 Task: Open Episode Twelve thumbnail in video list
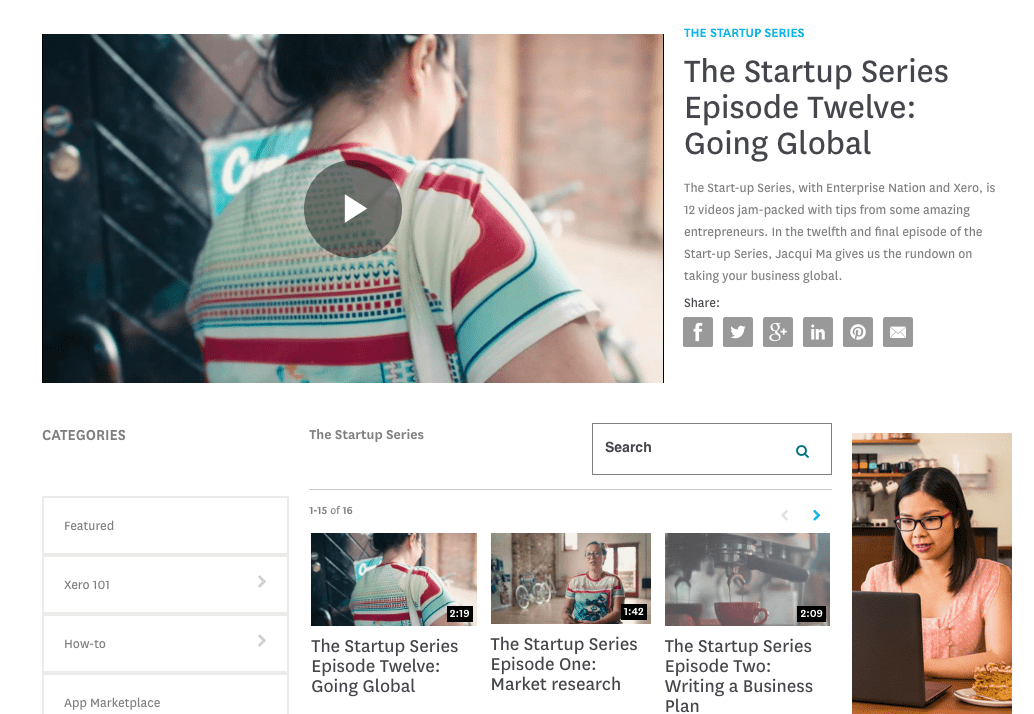pyautogui.click(x=393, y=579)
